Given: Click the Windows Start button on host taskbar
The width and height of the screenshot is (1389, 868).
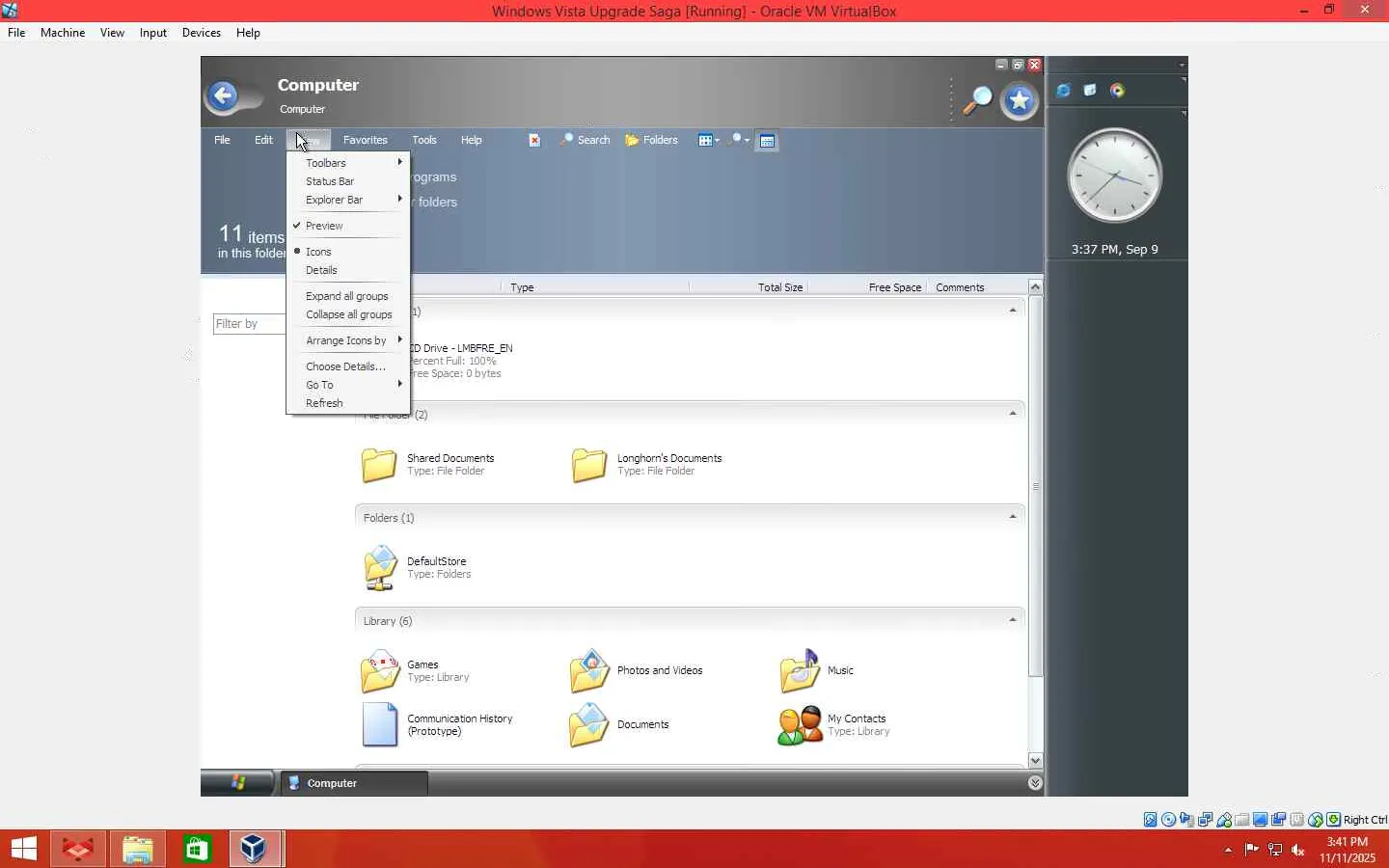Looking at the screenshot, I should [x=23, y=849].
